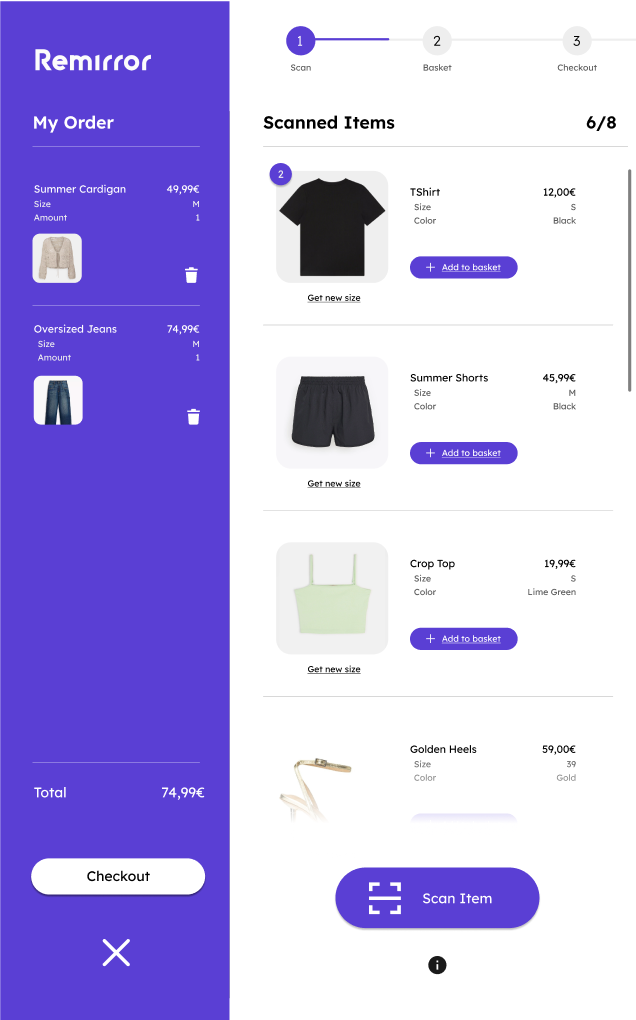Screen dimensions: 636x1020
Task: Go to step 1 Scan
Action: (x=300, y=41)
